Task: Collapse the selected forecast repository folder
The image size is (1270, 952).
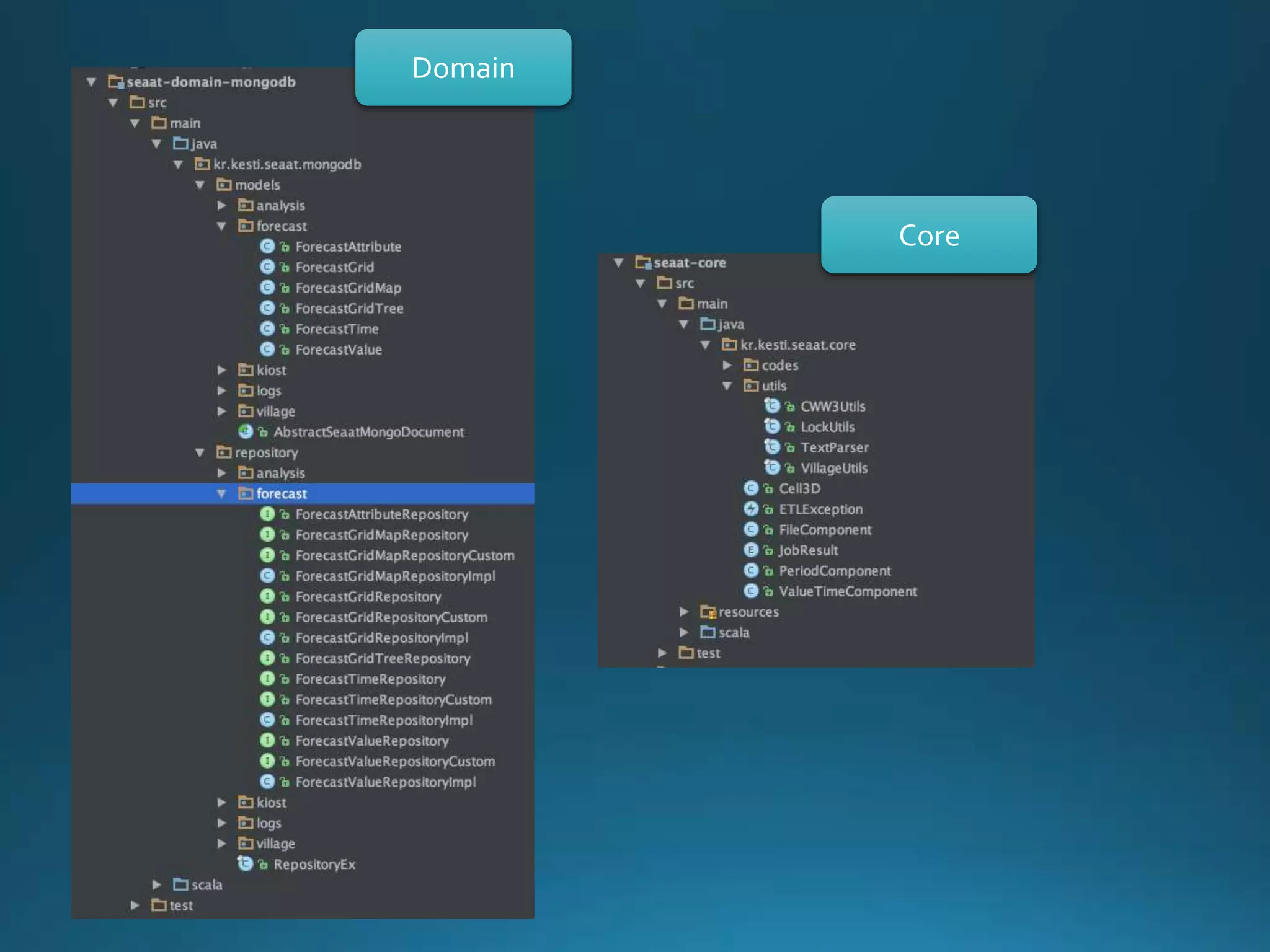Action: coord(221,494)
